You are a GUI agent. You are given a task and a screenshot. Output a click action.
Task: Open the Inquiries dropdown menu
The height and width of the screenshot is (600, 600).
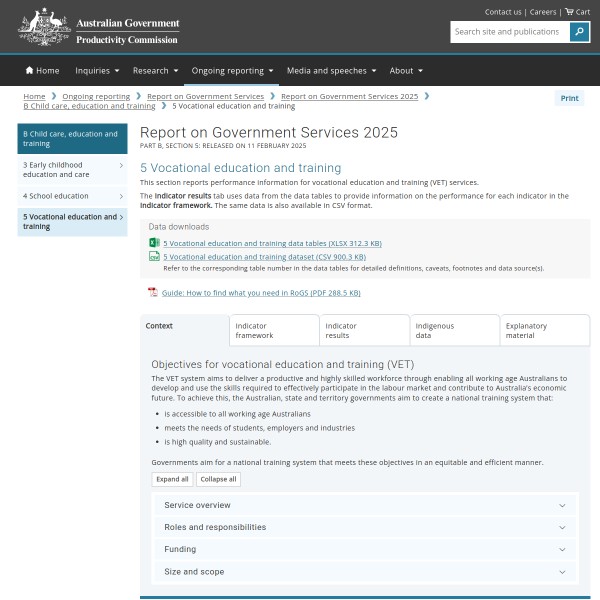click(x=97, y=71)
